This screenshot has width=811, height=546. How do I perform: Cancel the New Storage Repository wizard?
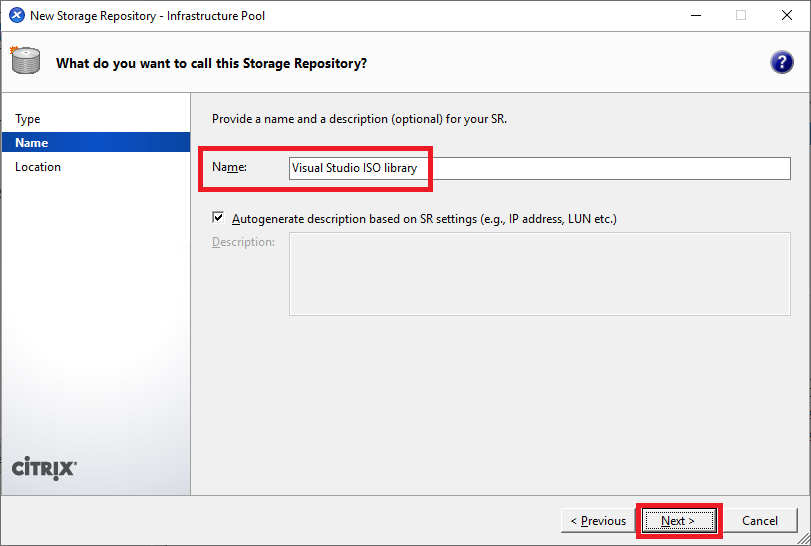[x=760, y=521]
